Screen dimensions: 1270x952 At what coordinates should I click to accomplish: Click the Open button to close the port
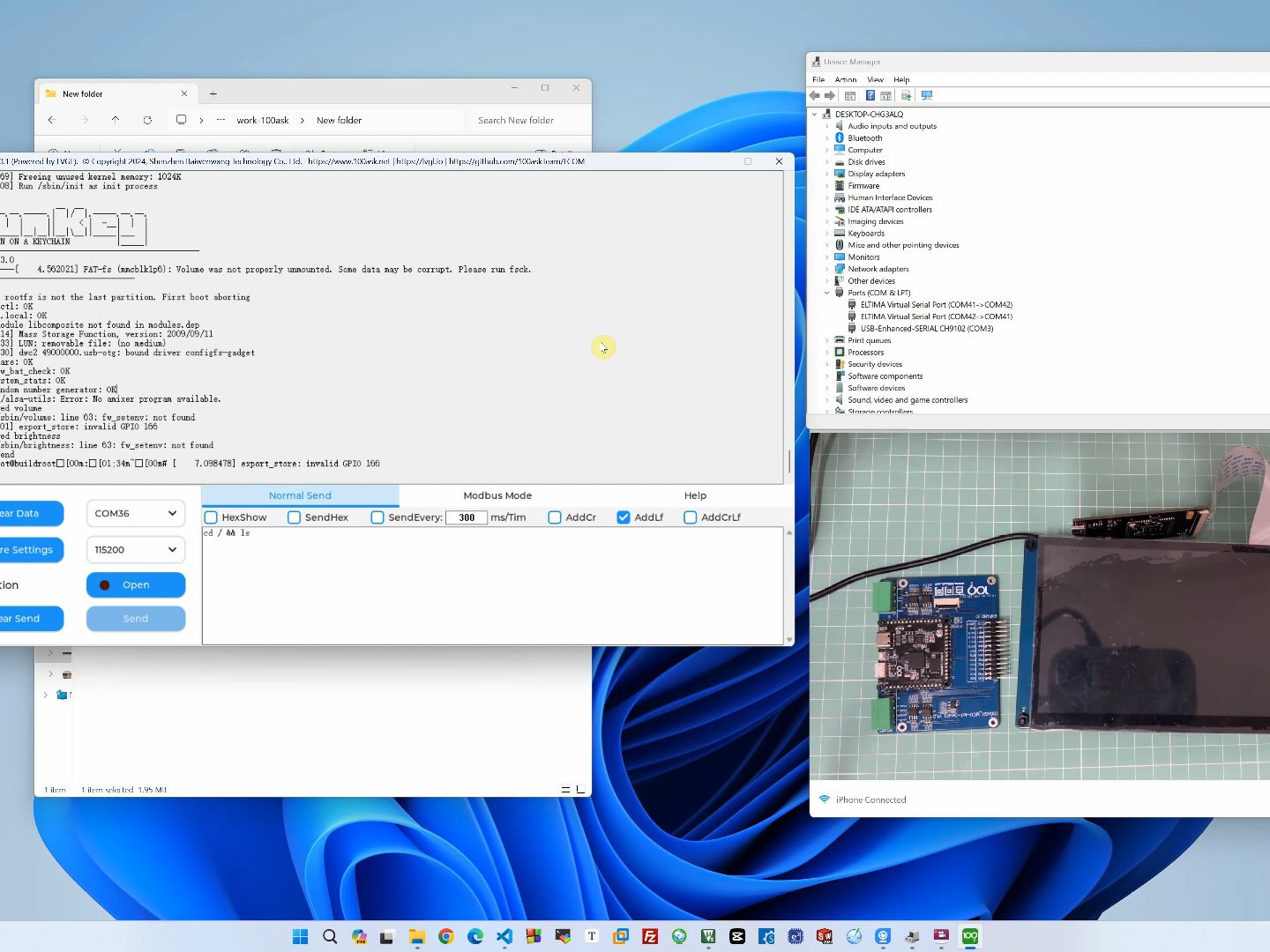coord(135,584)
